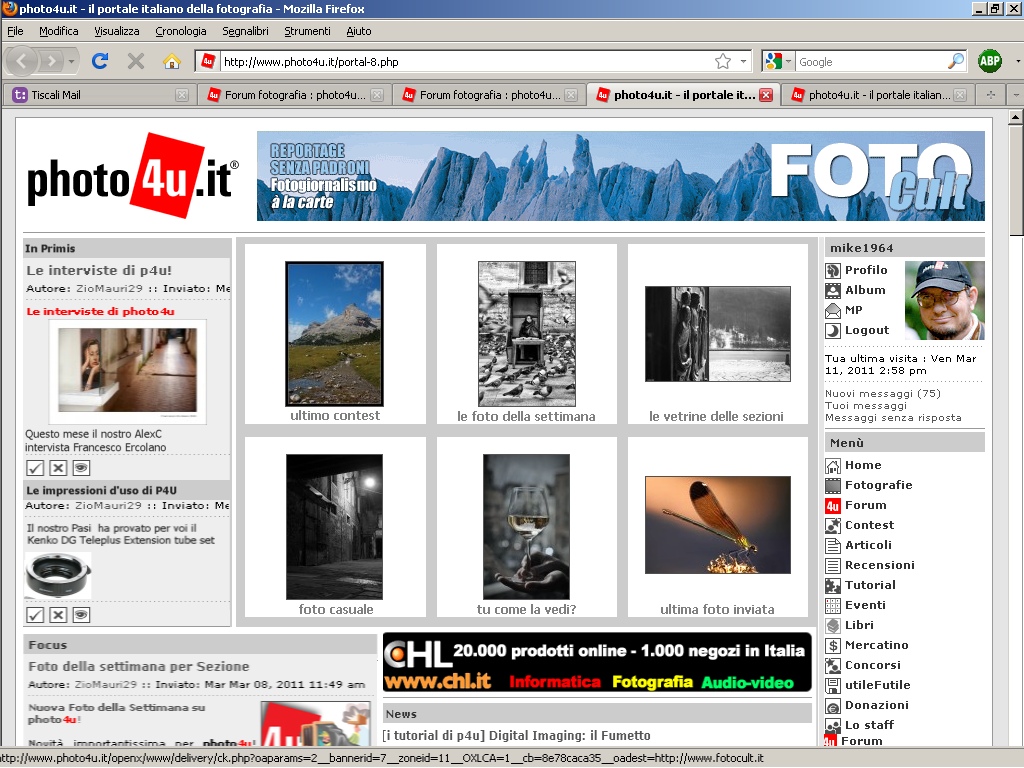Click the Concorsi menu icon
1024x768 pixels.
833,665
